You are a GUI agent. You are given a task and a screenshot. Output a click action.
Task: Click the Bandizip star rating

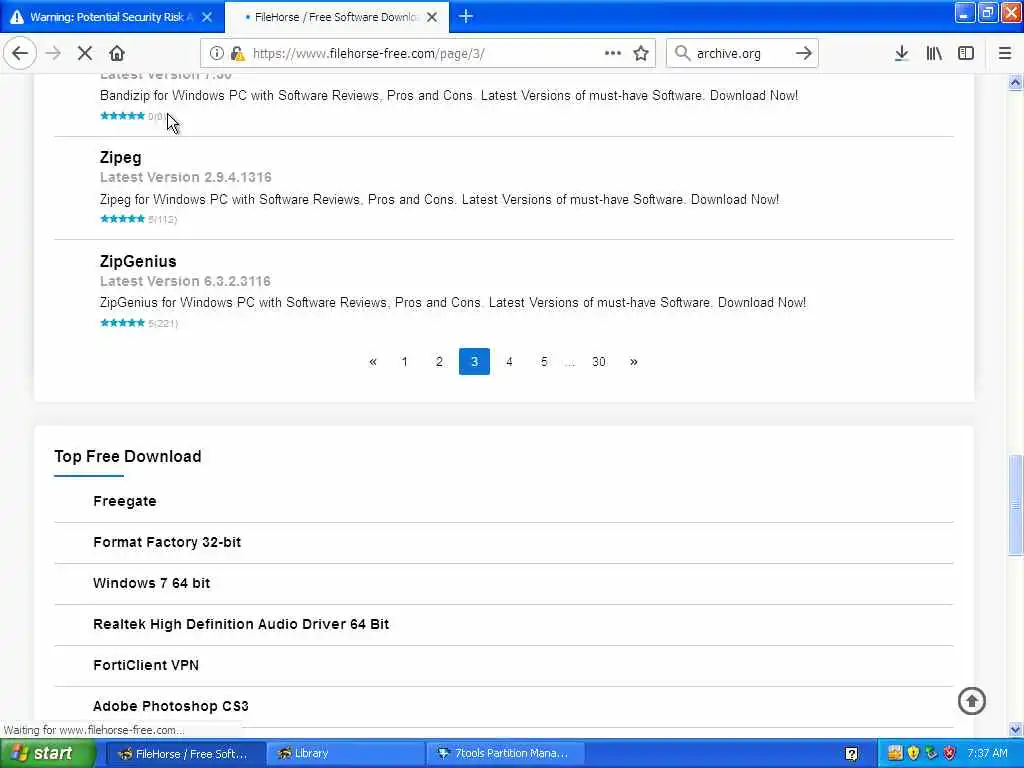(122, 116)
